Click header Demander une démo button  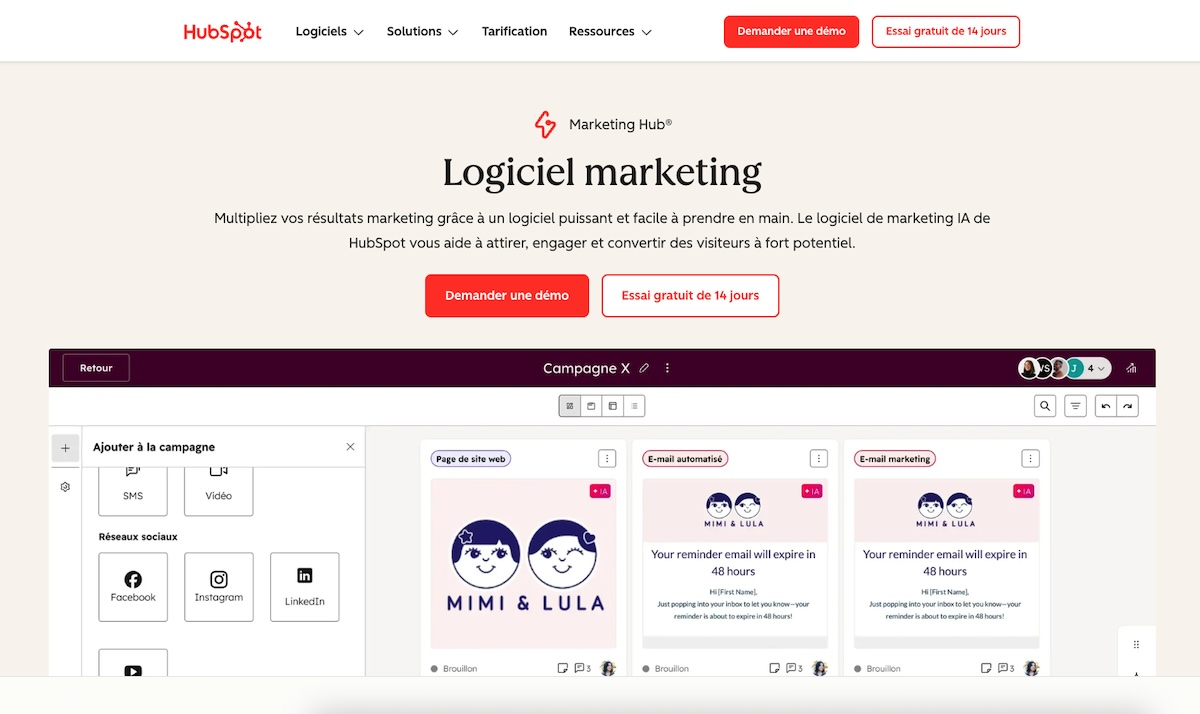[791, 31]
